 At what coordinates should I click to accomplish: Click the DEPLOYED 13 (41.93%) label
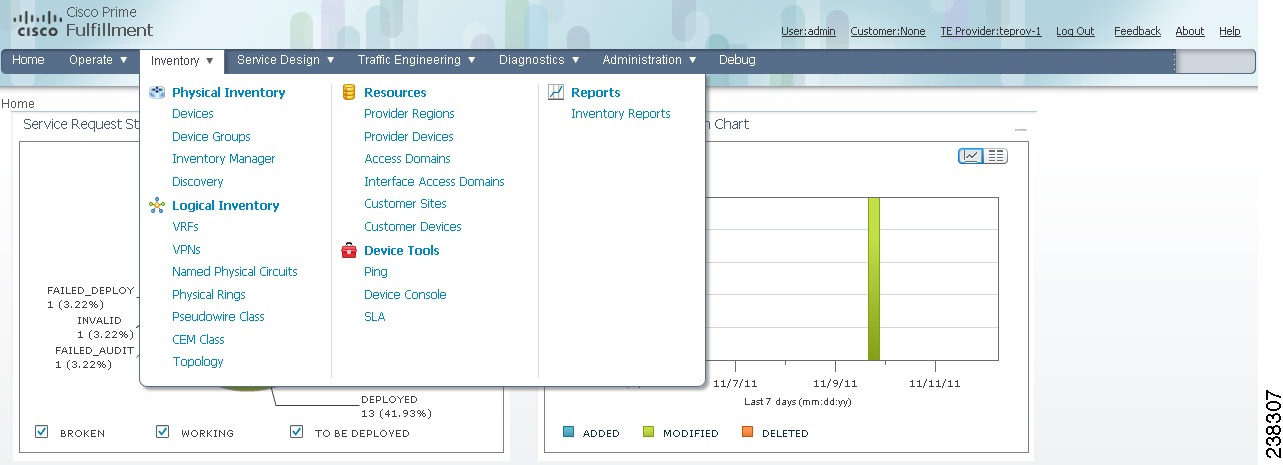click(396, 406)
